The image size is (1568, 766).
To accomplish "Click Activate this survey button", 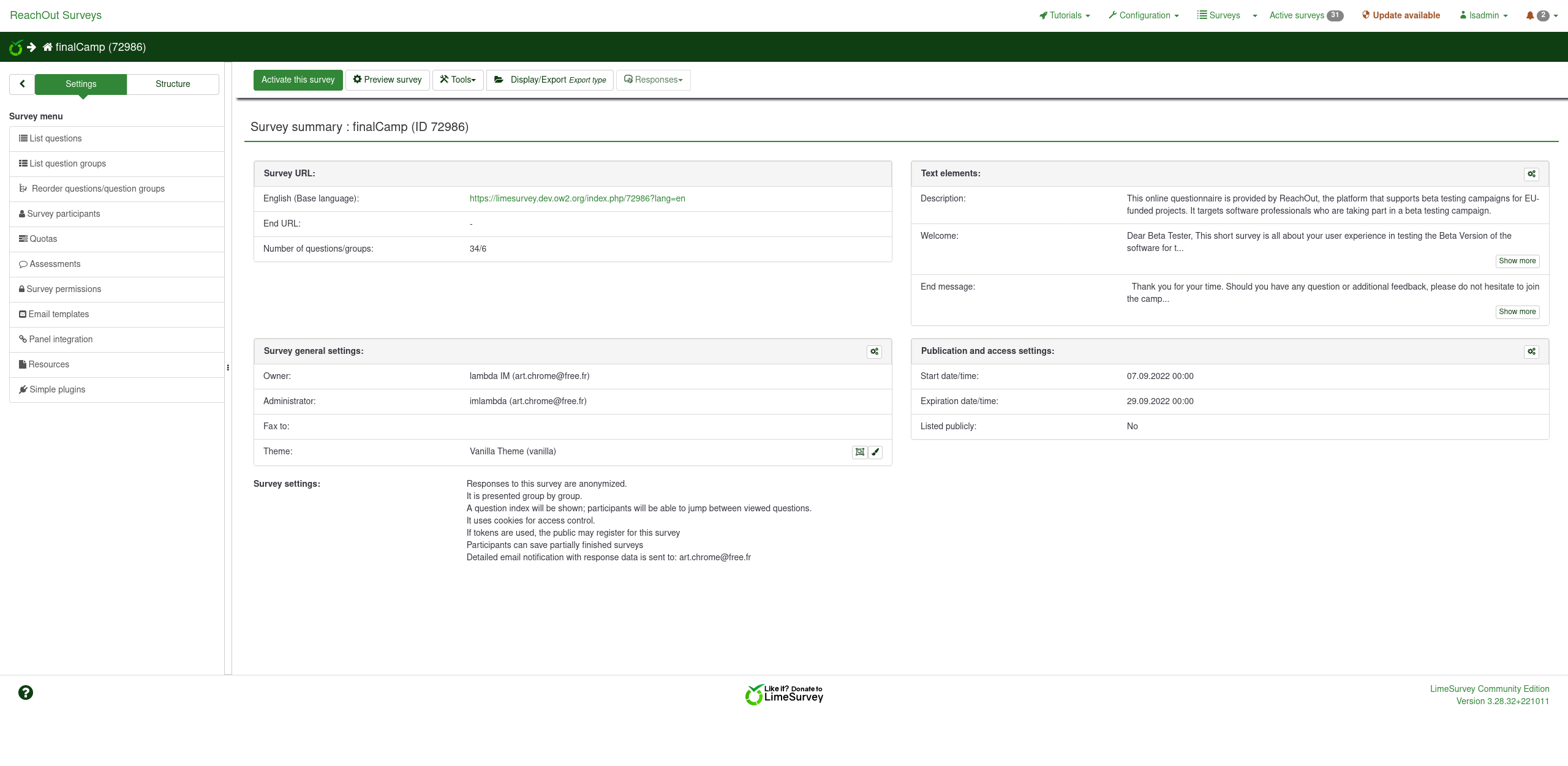I will pyautogui.click(x=298, y=80).
